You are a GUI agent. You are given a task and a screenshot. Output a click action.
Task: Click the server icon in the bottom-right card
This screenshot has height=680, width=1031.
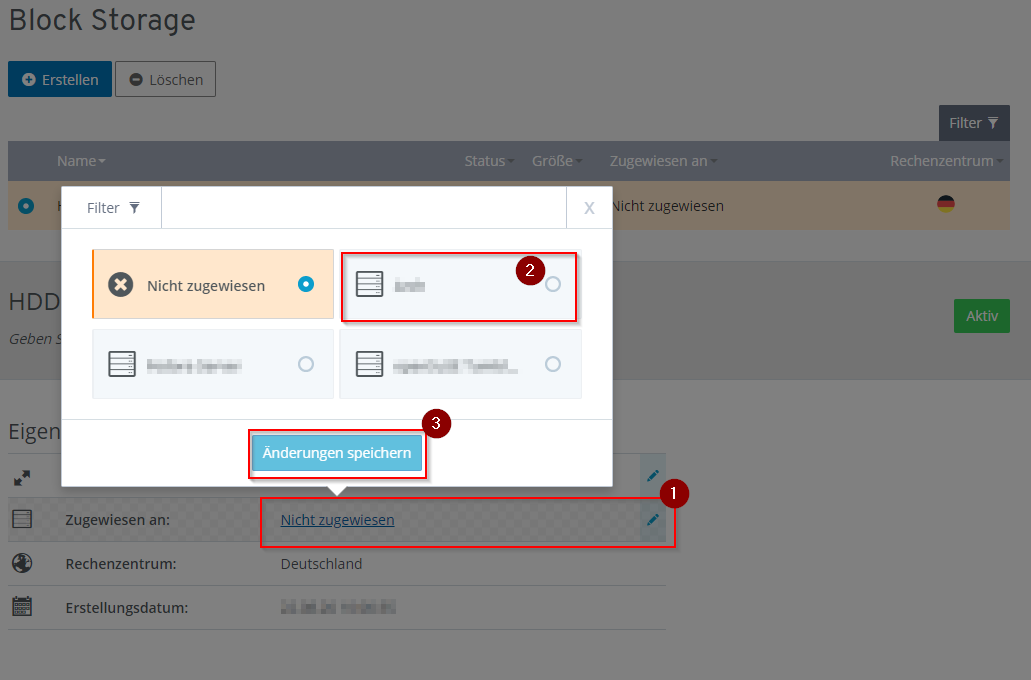pyautogui.click(x=369, y=364)
